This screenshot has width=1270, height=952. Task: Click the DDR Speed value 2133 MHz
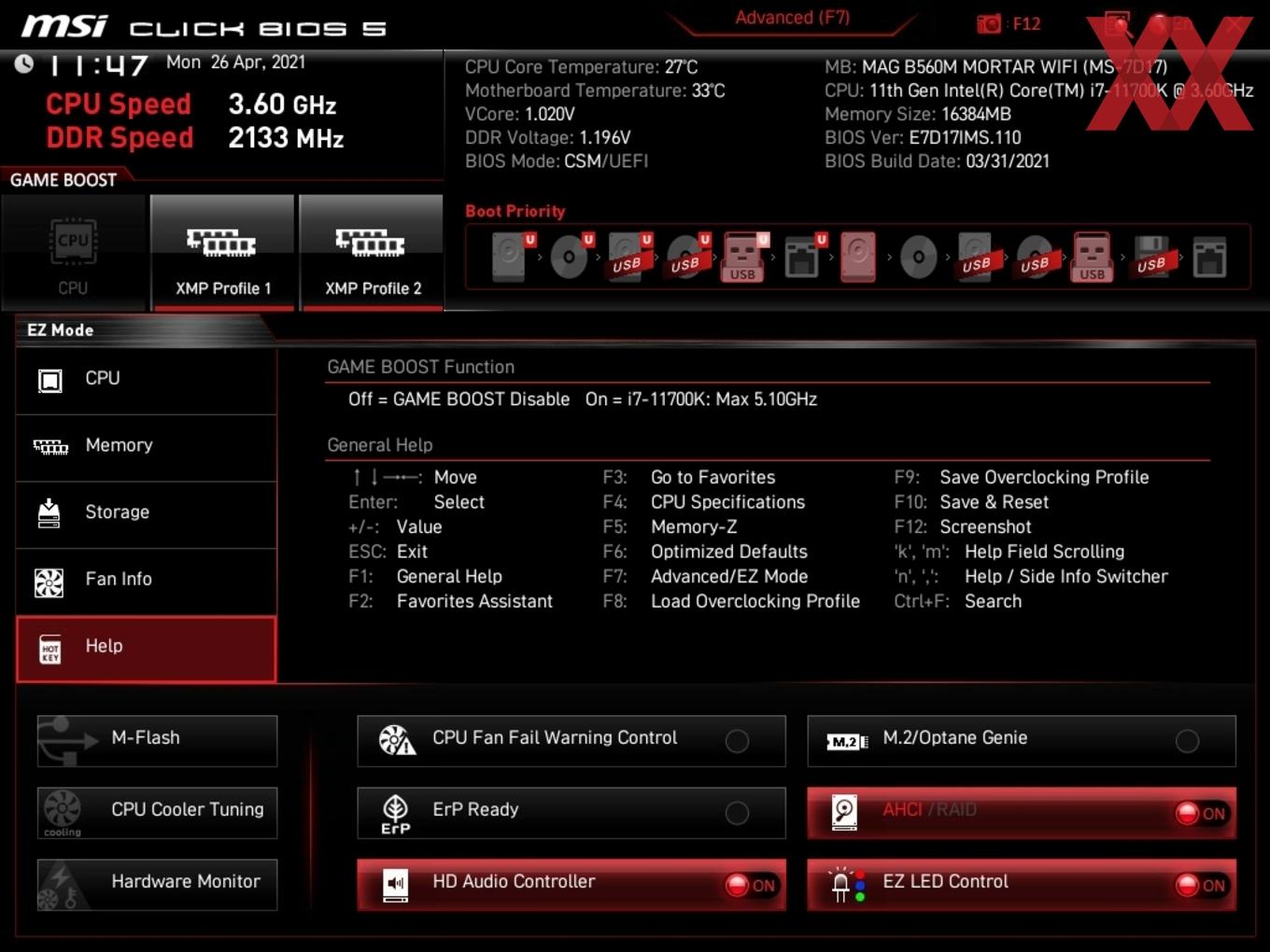pyautogui.click(x=286, y=138)
